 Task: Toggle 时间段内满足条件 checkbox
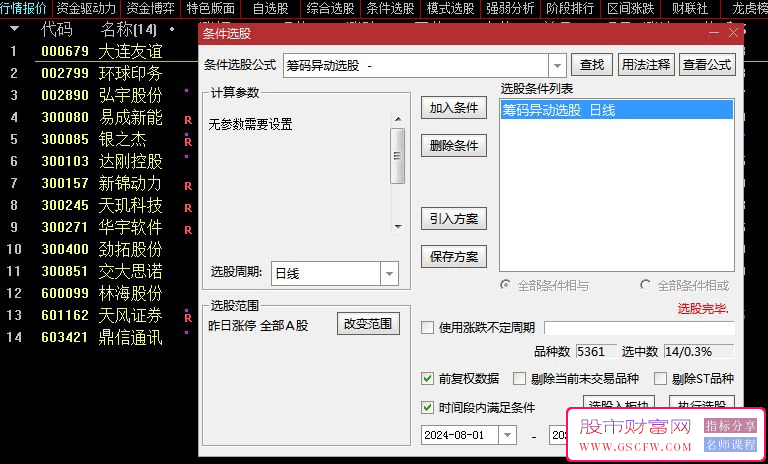point(428,407)
